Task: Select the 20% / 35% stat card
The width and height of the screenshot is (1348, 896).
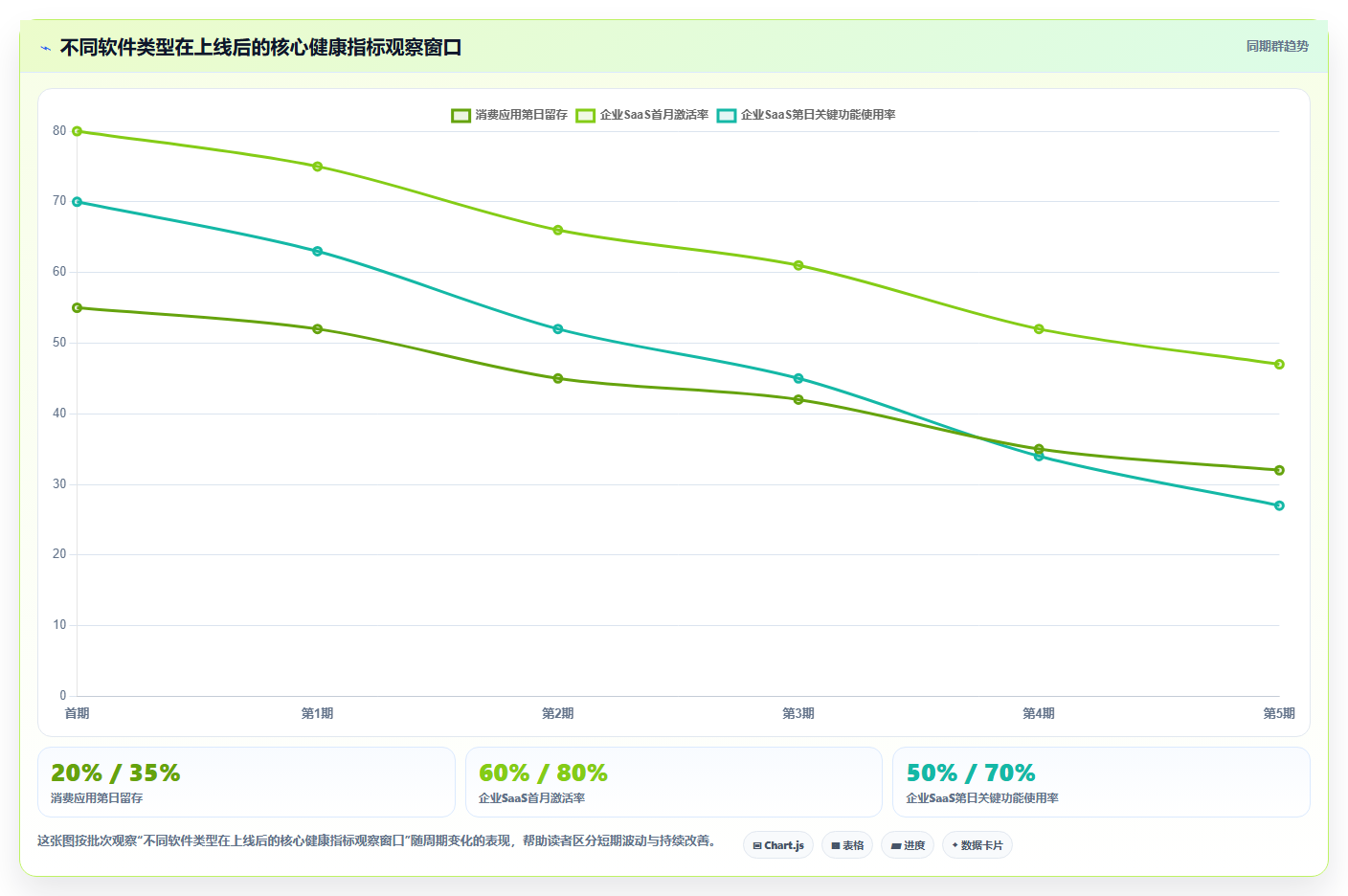Action: [x=246, y=782]
